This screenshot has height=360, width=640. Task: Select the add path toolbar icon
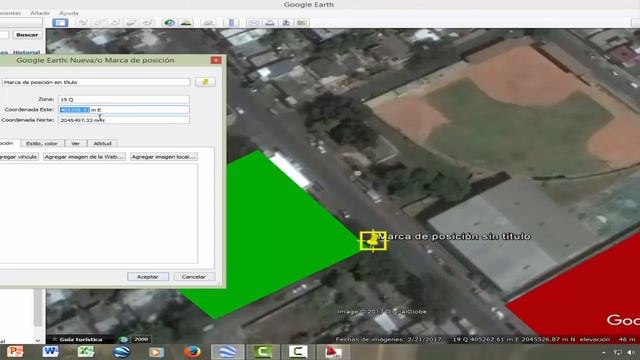coord(115,22)
